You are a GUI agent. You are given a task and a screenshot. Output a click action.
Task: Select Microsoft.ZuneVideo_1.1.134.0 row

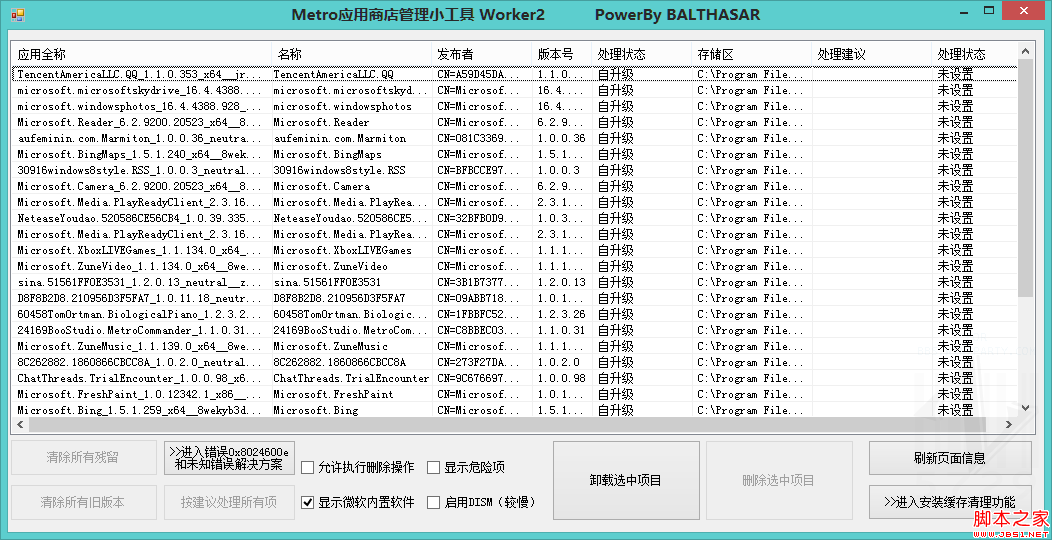(x=514, y=266)
